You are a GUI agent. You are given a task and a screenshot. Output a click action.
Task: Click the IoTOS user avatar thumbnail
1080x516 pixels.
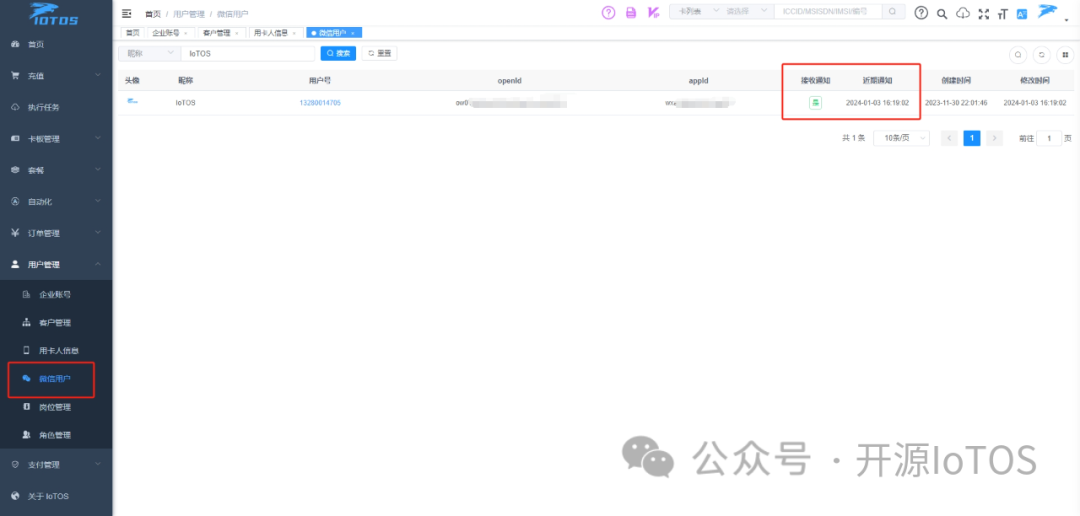[x=132, y=102]
